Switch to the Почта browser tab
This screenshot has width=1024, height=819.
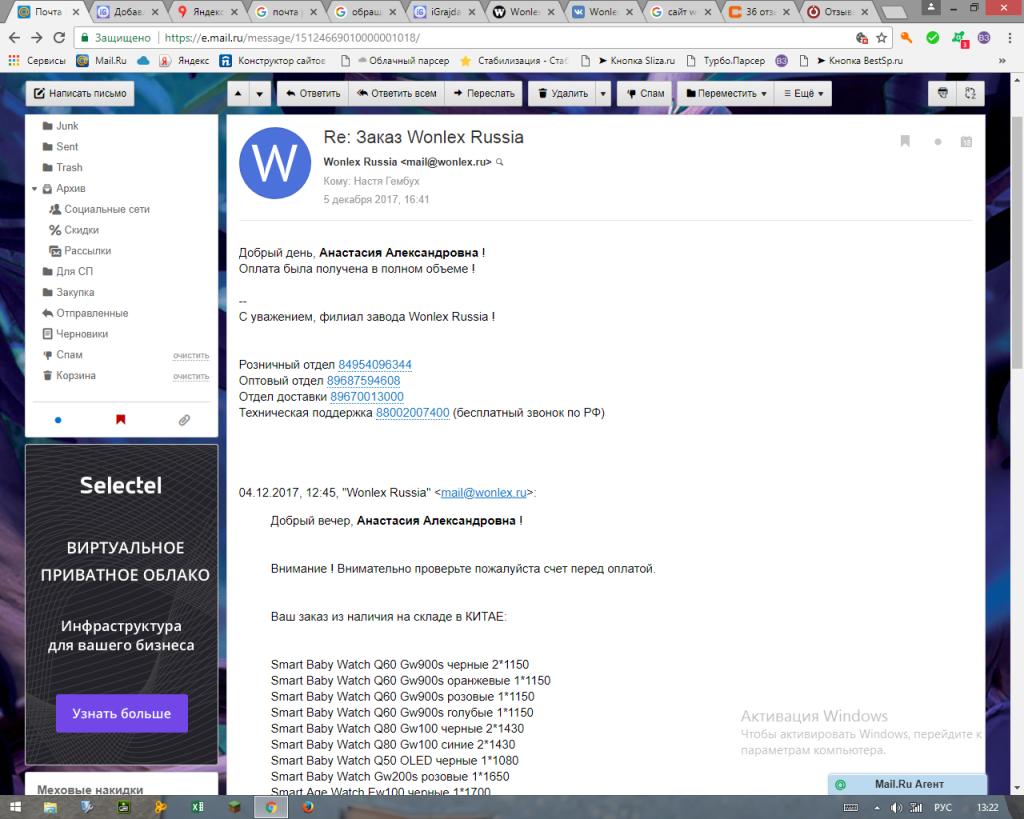pos(48,12)
